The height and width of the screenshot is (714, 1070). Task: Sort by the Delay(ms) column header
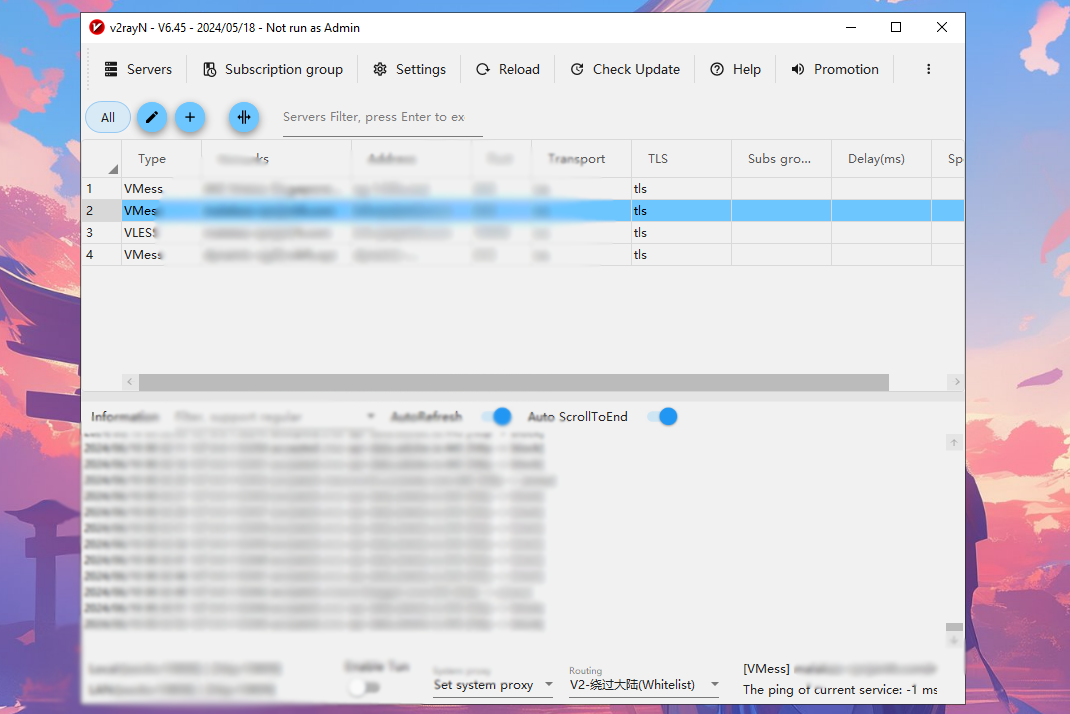pos(881,158)
